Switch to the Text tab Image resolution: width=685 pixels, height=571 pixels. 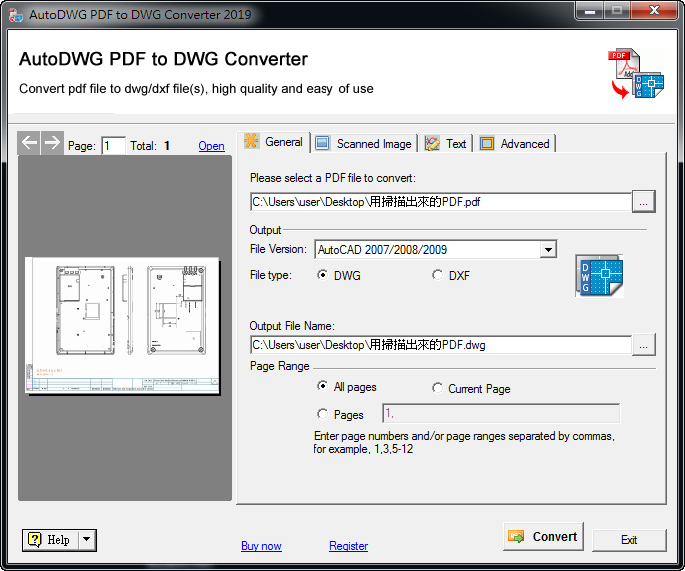click(446, 143)
